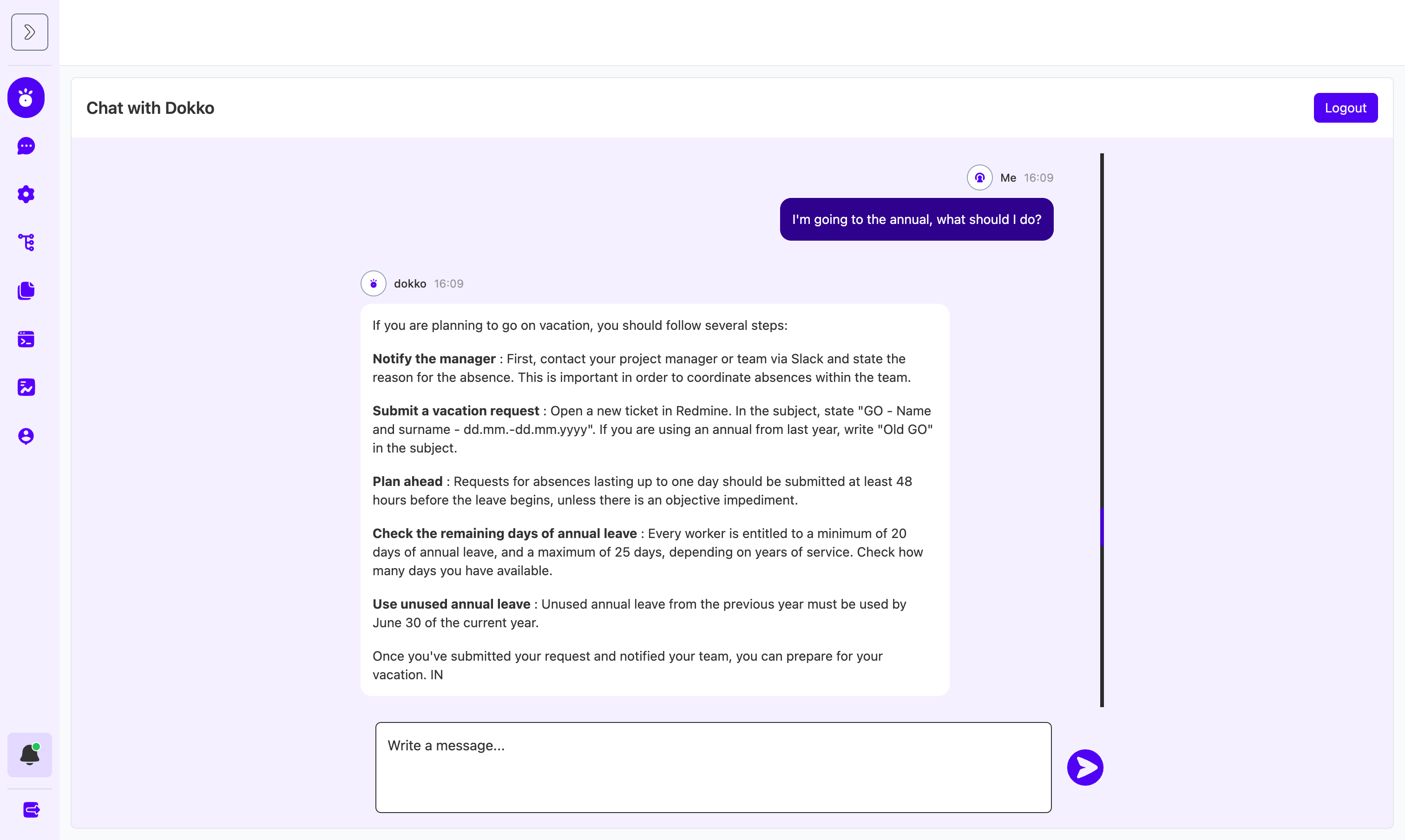Click the bold 'Submit a vacation request' text
Screen dimensions: 1405x840
click(x=455, y=411)
